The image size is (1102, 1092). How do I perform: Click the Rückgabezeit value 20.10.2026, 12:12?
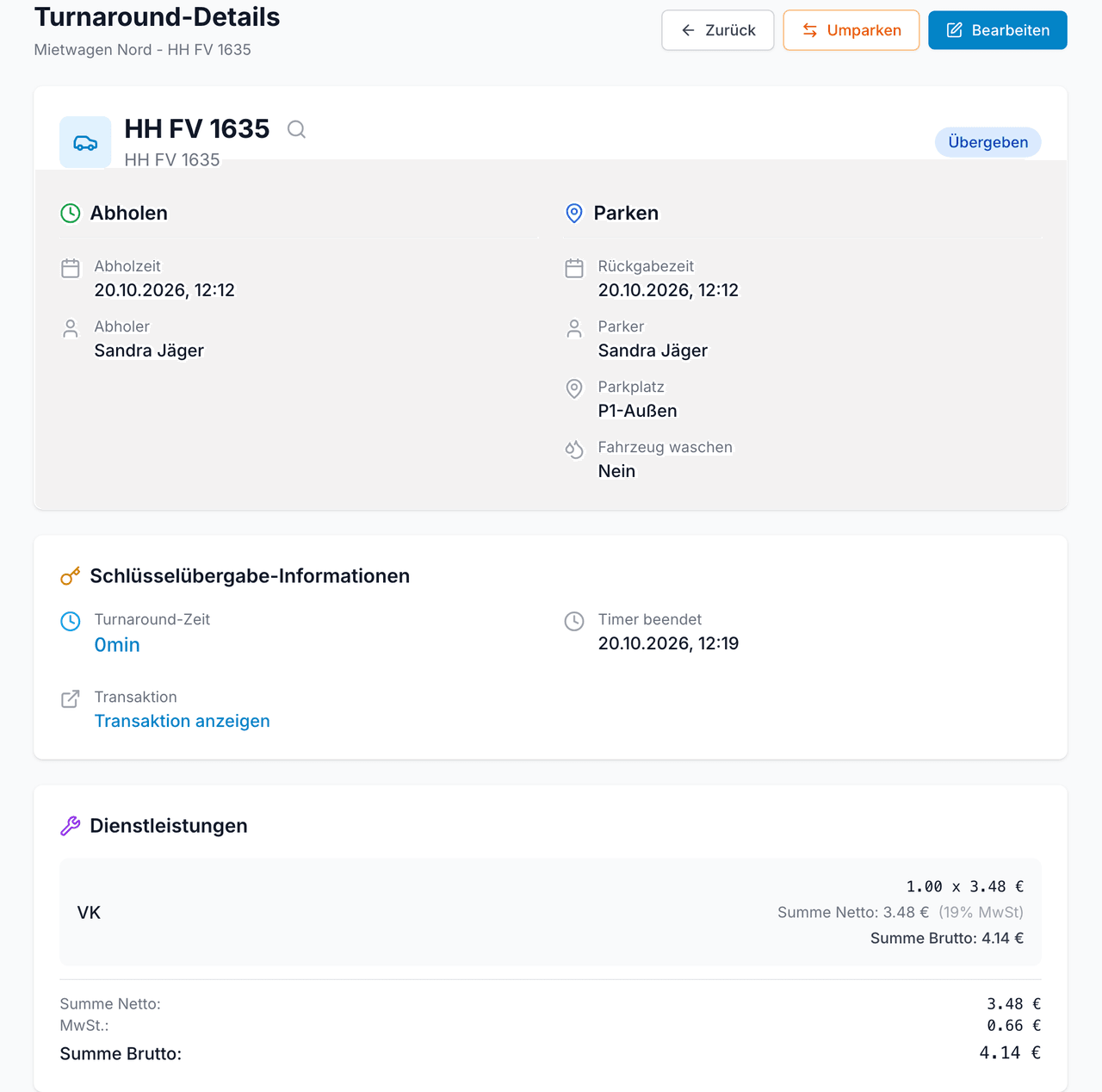click(668, 290)
